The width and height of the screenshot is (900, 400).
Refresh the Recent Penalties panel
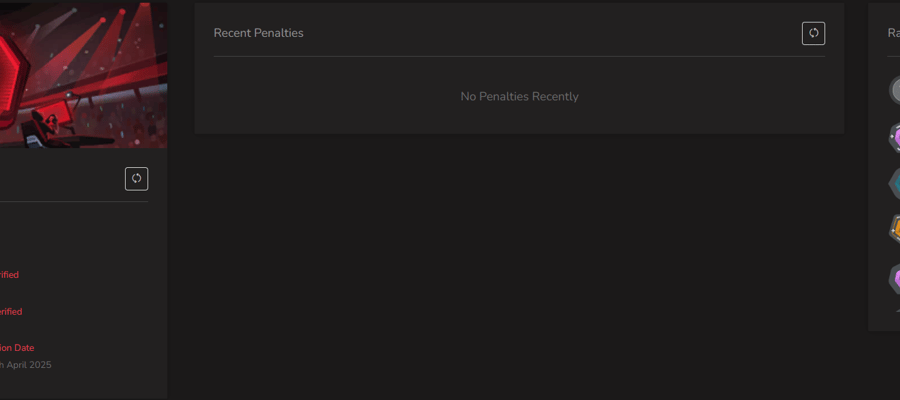coord(813,33)
